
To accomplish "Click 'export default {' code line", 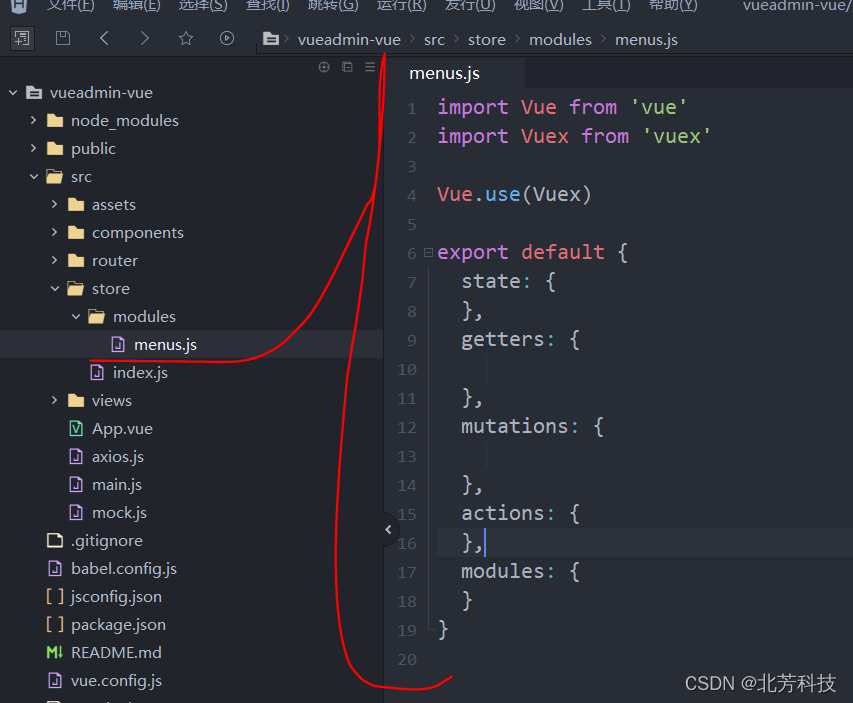I will pos(533,252).
